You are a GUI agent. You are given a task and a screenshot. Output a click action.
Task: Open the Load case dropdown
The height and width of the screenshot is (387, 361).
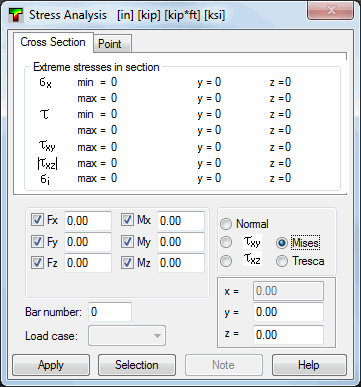click(127, 336)
